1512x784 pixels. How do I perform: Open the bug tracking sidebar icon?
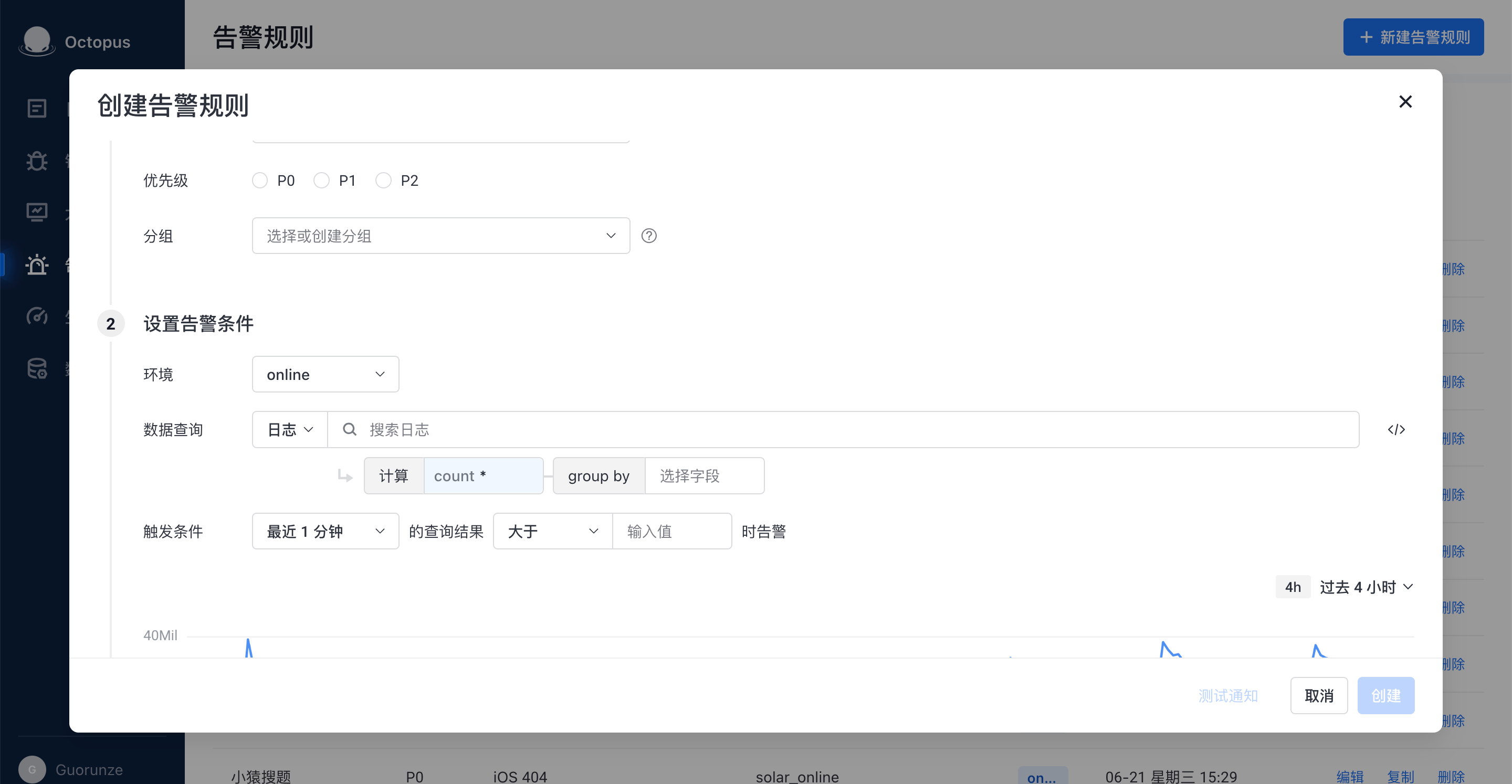tap(37, 161)
